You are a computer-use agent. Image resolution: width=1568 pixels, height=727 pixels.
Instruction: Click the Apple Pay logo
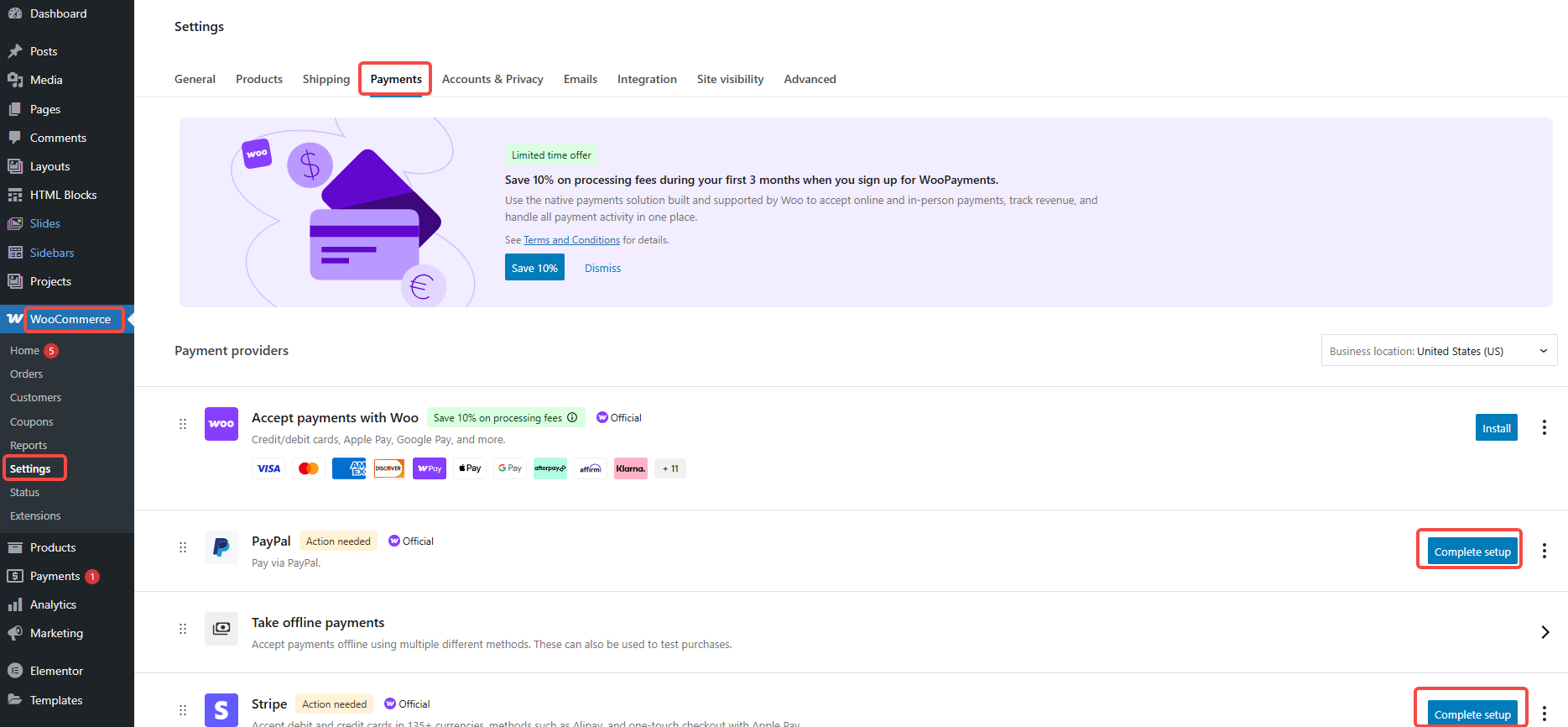coord(470,468)
